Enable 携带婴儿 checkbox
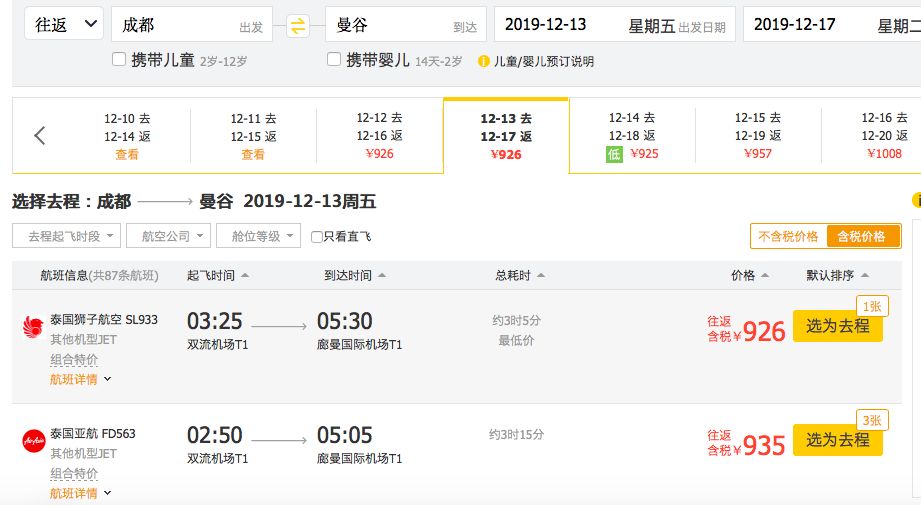This screenshot has width=921, height=505. (334, 59)
